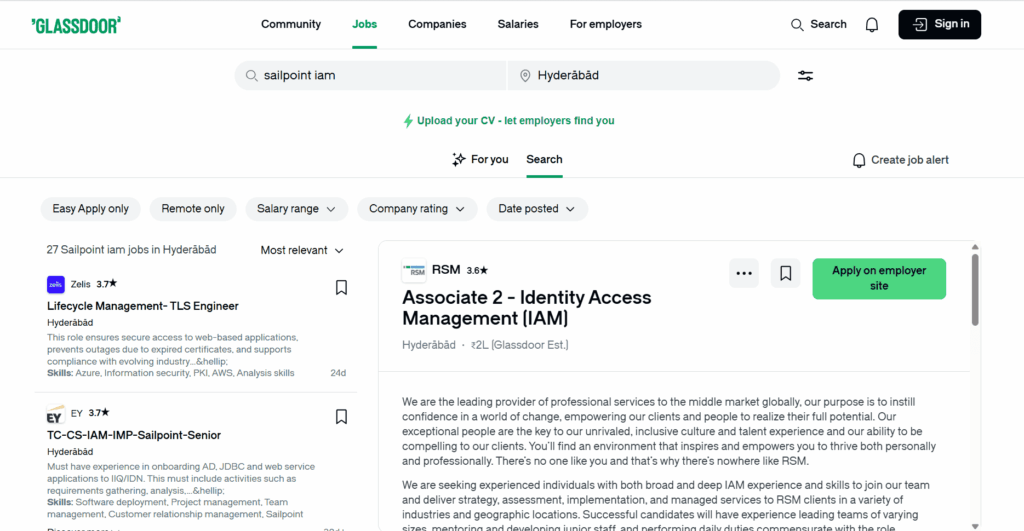
Task: Click '₹2L (Glassdoor Est.)' salary text
Action: [520, 345]
